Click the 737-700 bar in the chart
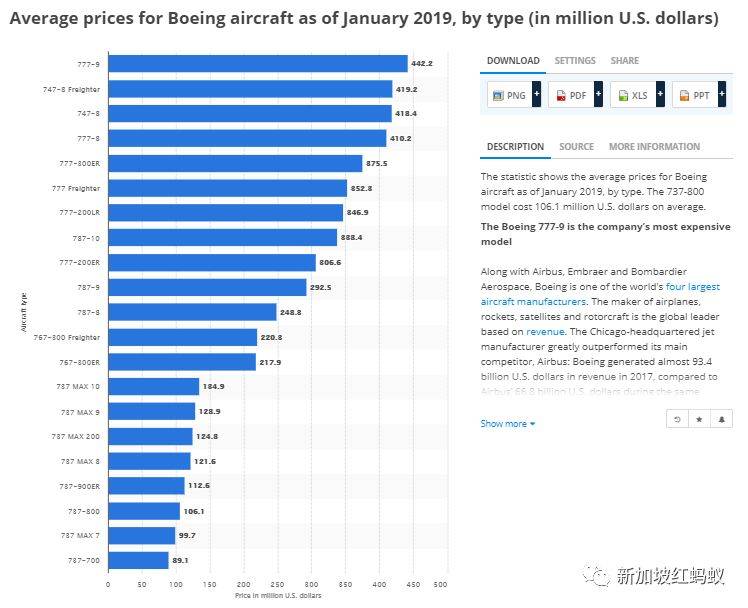 (x=138, y=560)
